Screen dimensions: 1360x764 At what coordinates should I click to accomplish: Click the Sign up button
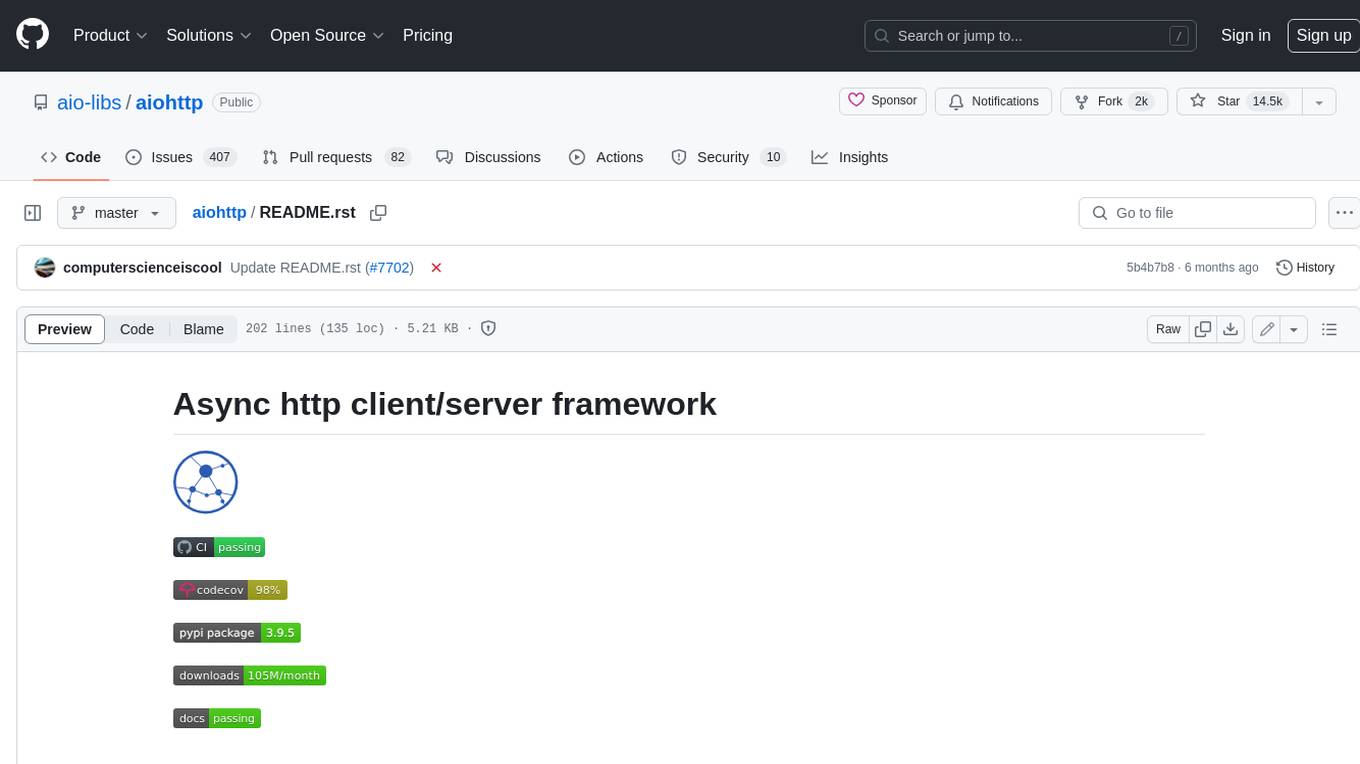1323,35
